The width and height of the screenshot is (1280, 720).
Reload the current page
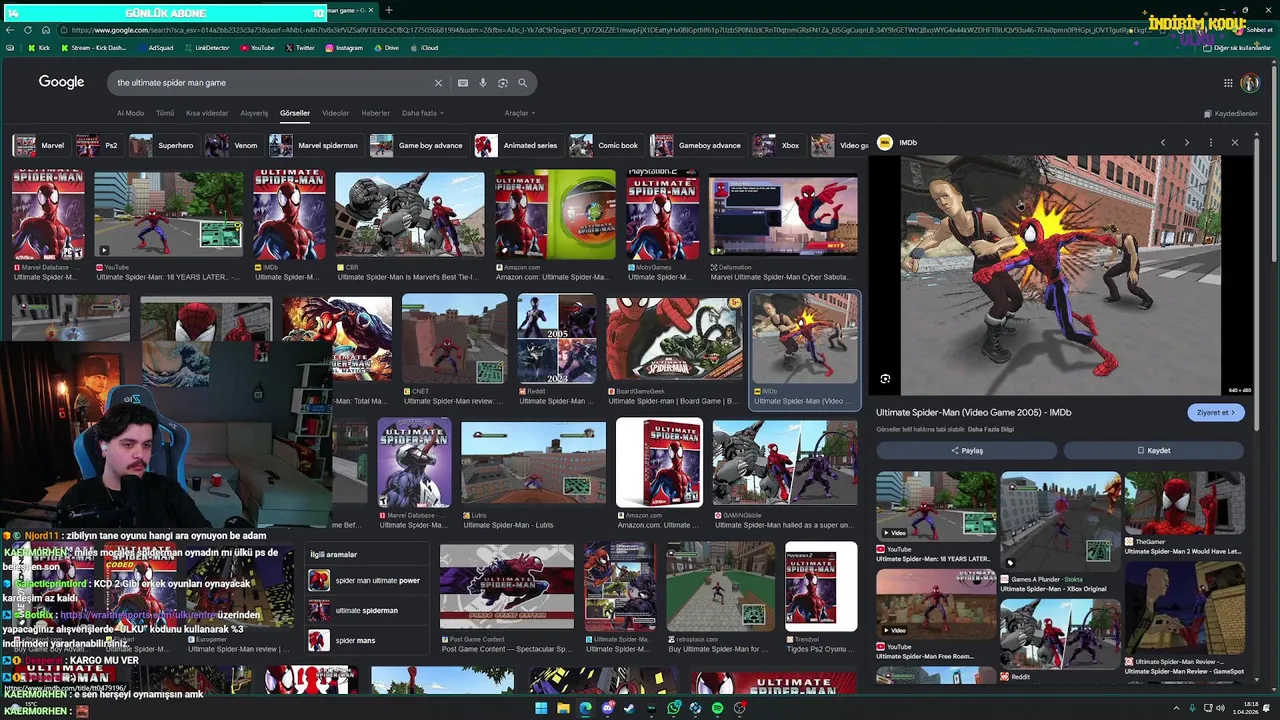click(27, 30)
